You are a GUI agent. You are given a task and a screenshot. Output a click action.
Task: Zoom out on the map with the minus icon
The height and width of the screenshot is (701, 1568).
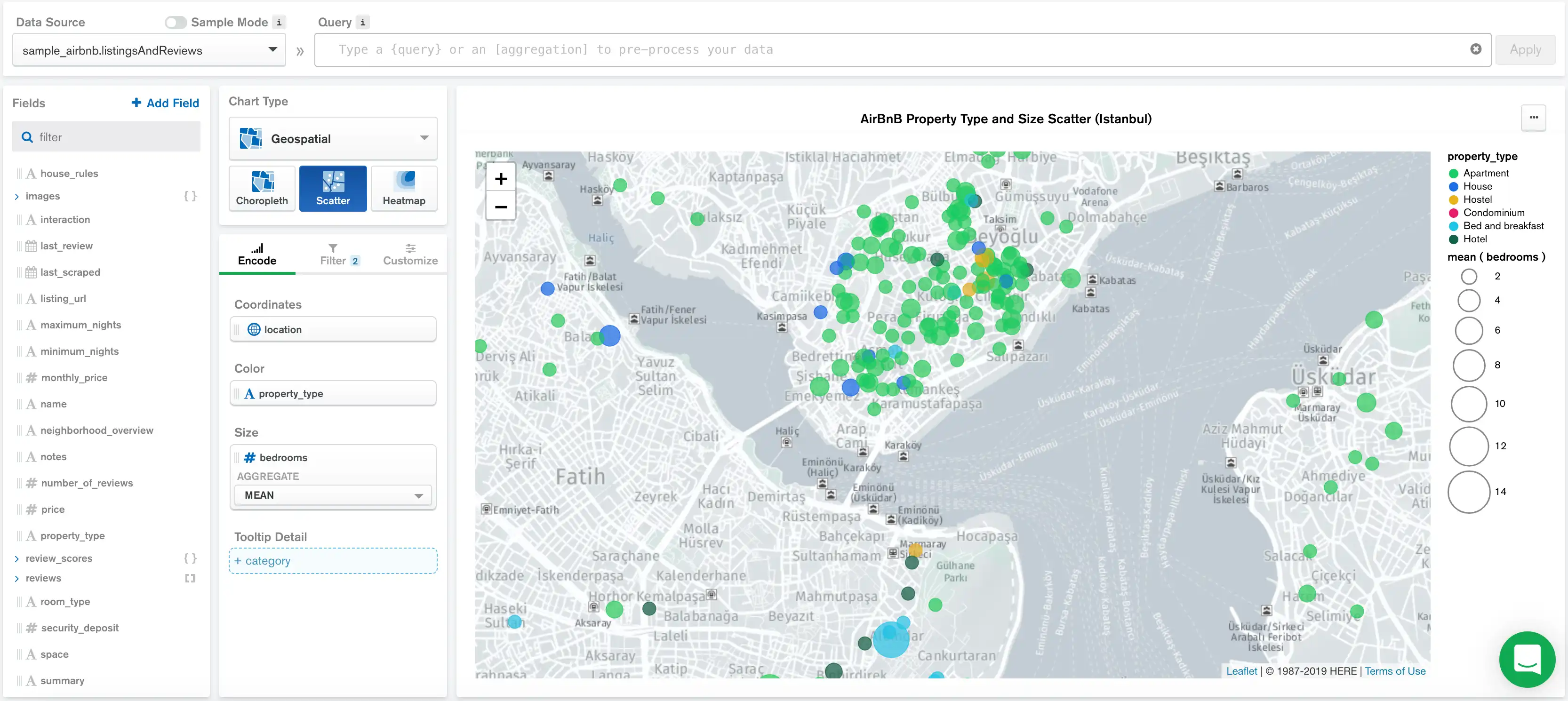point(500,207)
